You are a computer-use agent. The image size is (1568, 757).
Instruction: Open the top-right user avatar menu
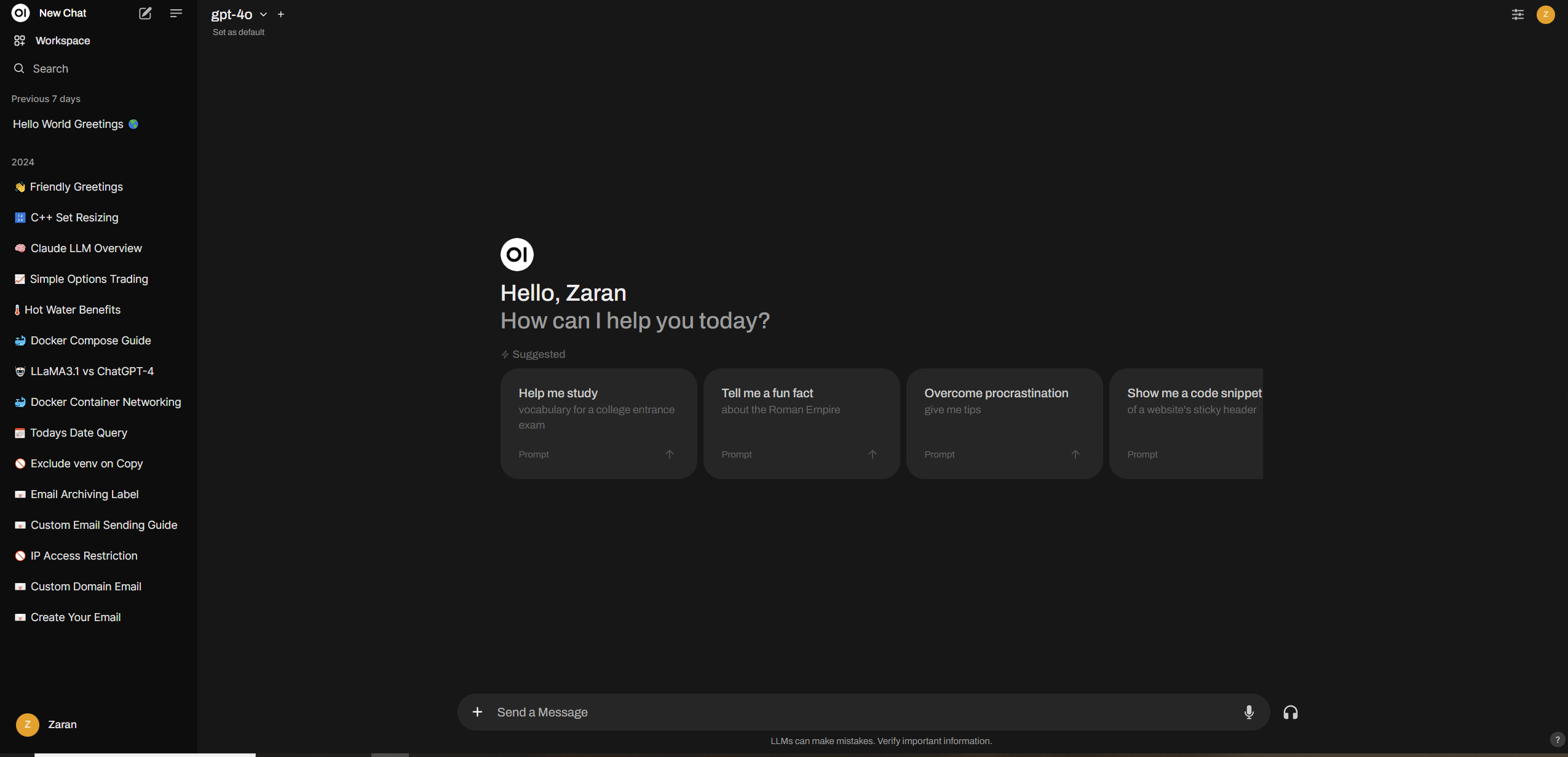coord(1545,14)
